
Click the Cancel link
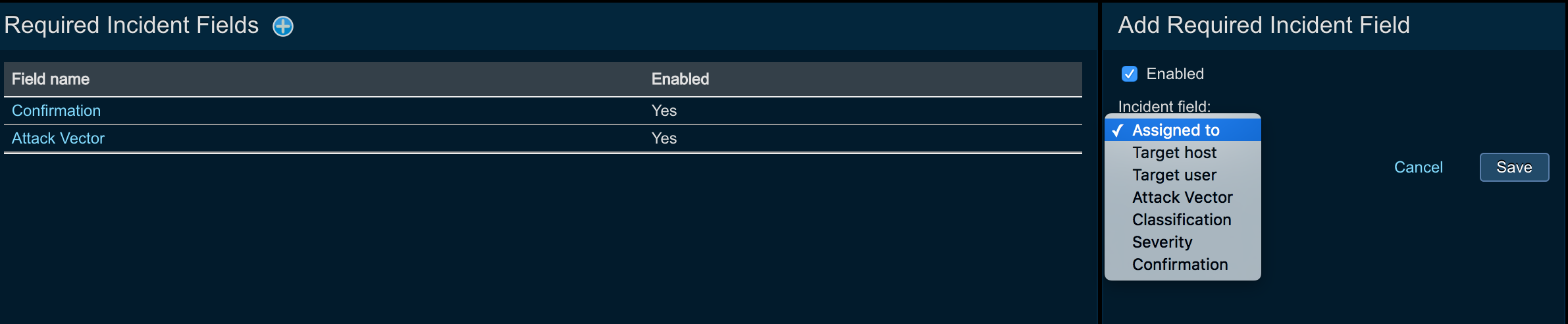tap(1418, 167)
